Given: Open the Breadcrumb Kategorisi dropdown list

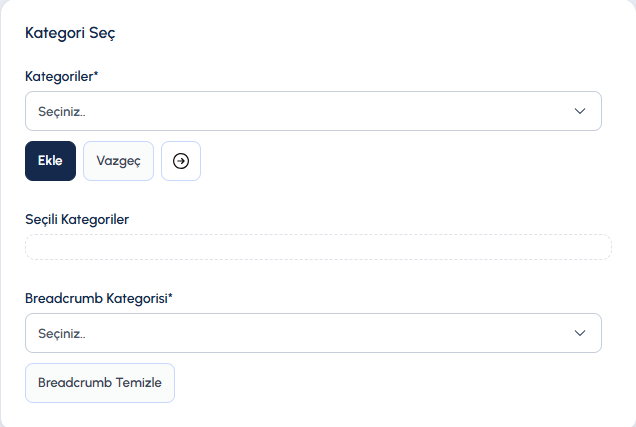Looking at the screenshot, I should (313, 333).
